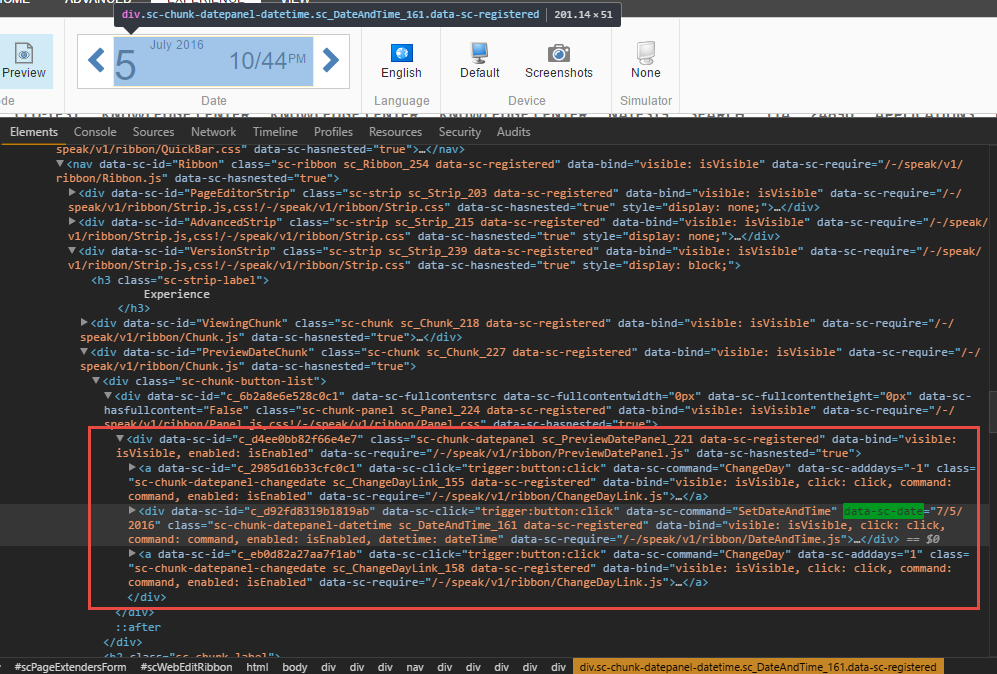997x674 pixels.
Task: Open the None simulator icon
Action: point(645,52)
